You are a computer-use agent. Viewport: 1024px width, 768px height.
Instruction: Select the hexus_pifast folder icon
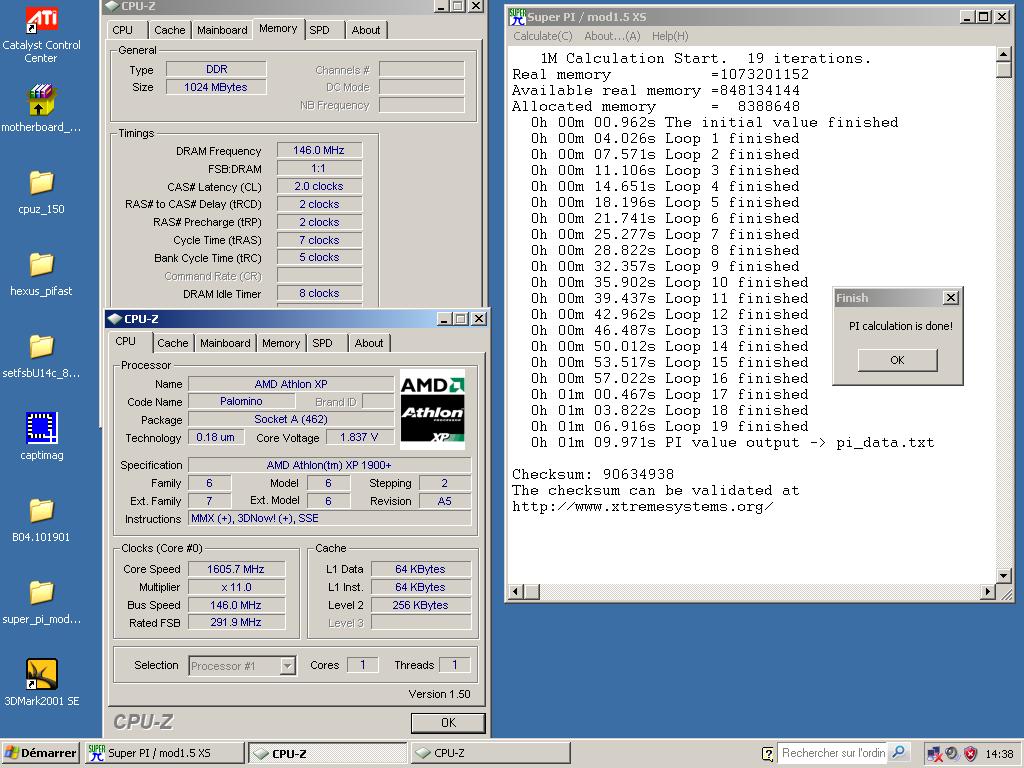click(41, 264)
